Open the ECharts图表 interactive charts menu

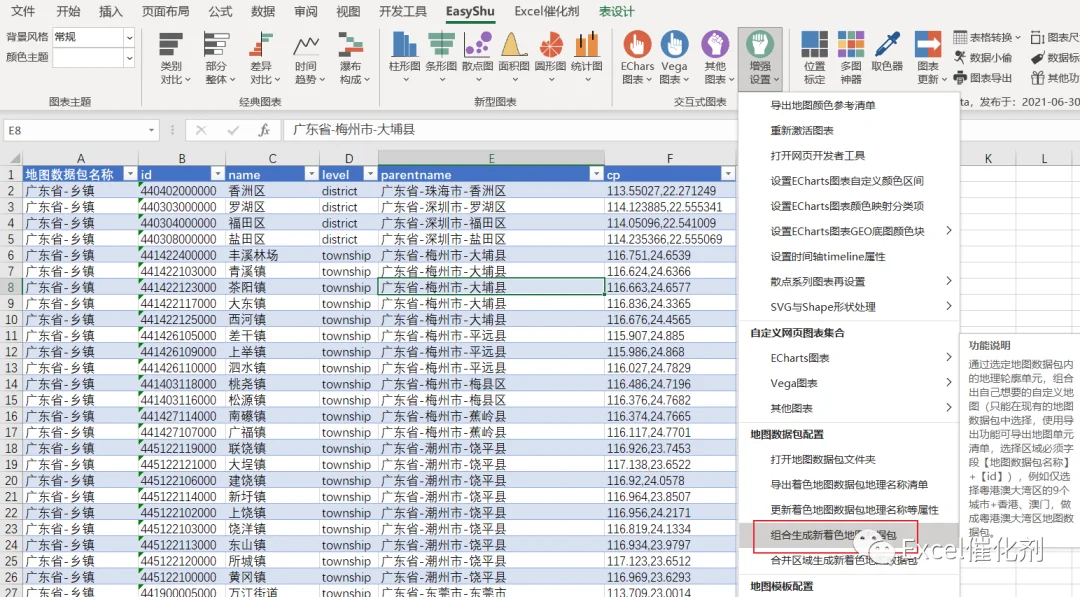click(x=637, y=59)
